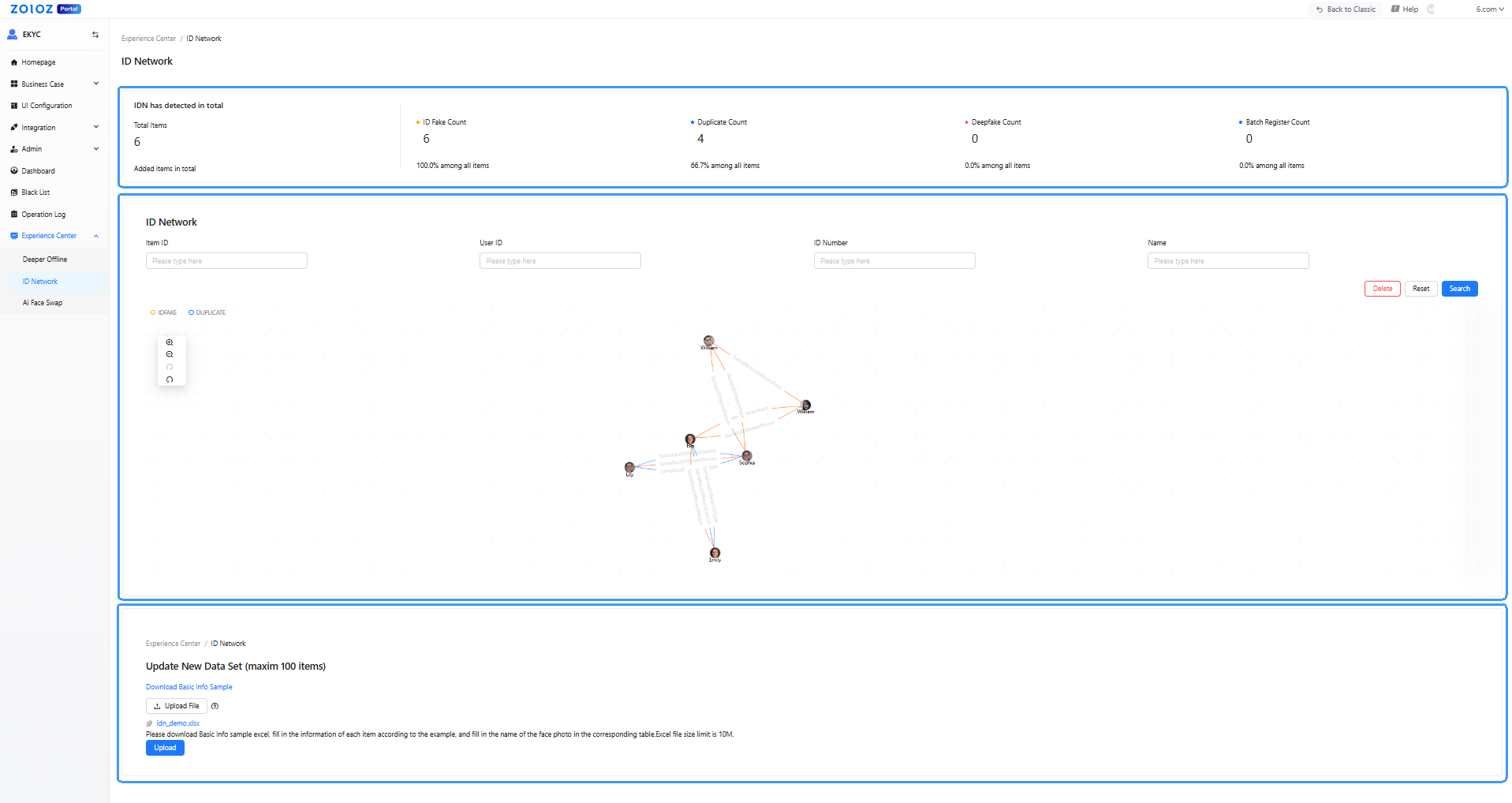Click the blue Search button
1512x803 pixels.
[x=1459, y=289]
